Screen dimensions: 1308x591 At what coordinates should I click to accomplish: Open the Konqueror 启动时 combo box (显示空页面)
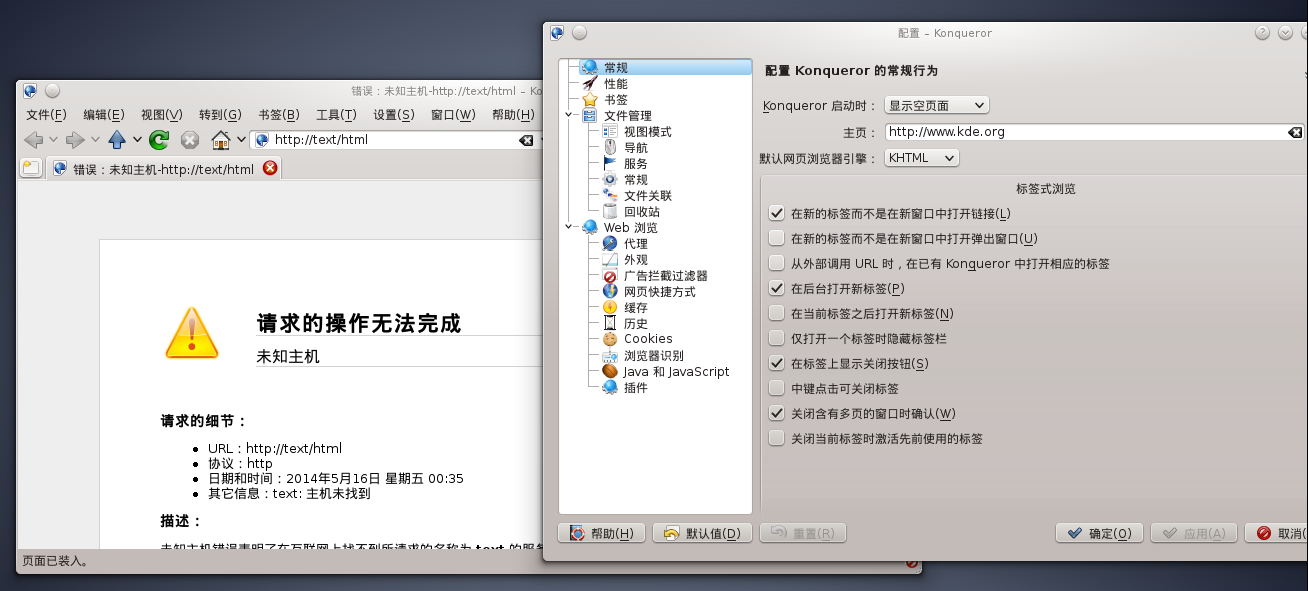pyautogui.click(x=937, y=106)
